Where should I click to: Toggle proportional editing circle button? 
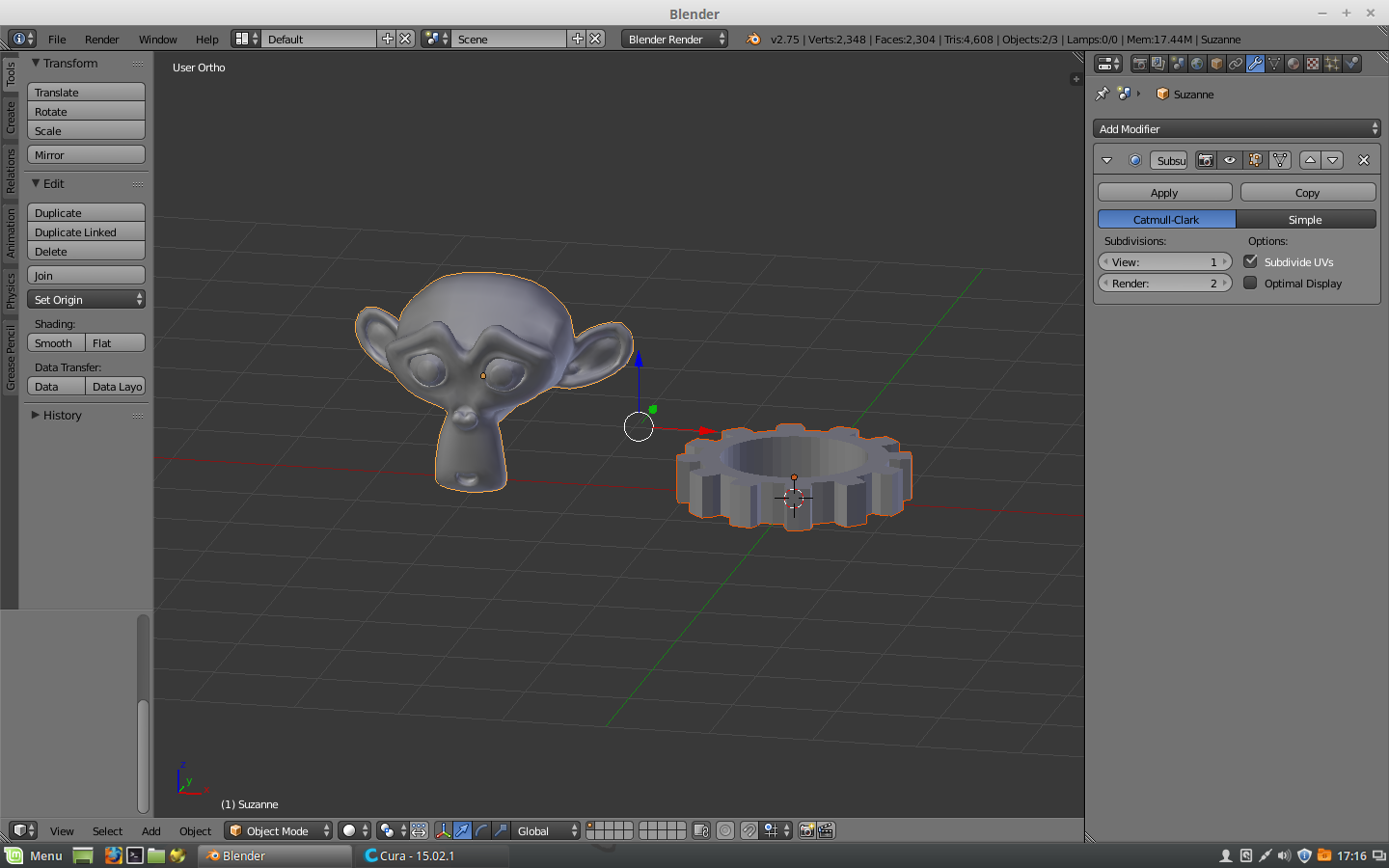(x=725, y=830)
